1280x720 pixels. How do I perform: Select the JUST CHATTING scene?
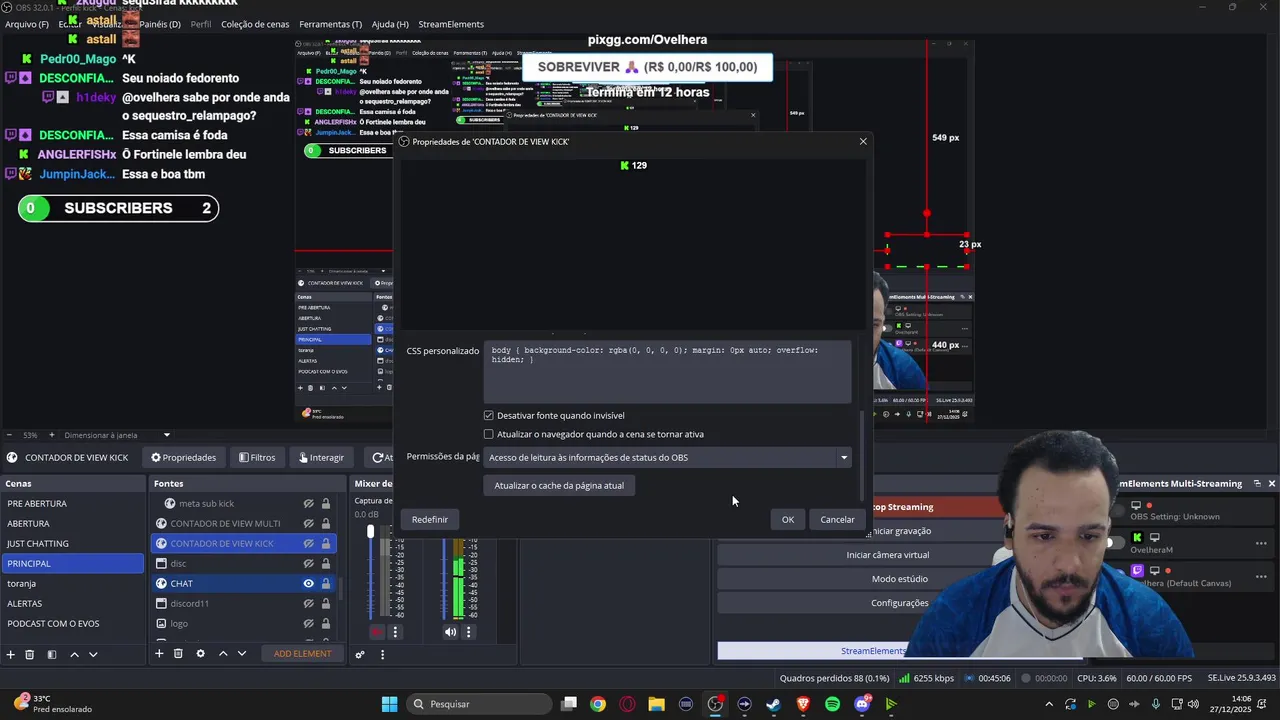(x=73, y=543)
